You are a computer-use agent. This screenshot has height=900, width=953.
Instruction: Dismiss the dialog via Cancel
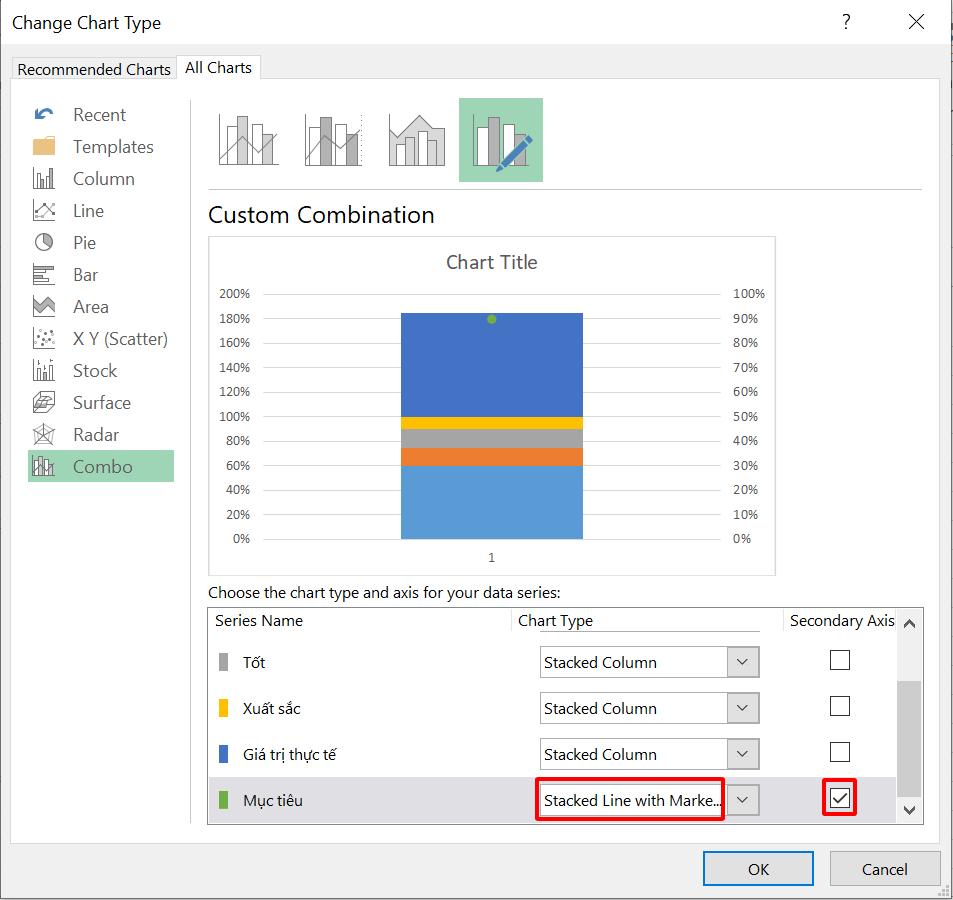pos(884,868)
